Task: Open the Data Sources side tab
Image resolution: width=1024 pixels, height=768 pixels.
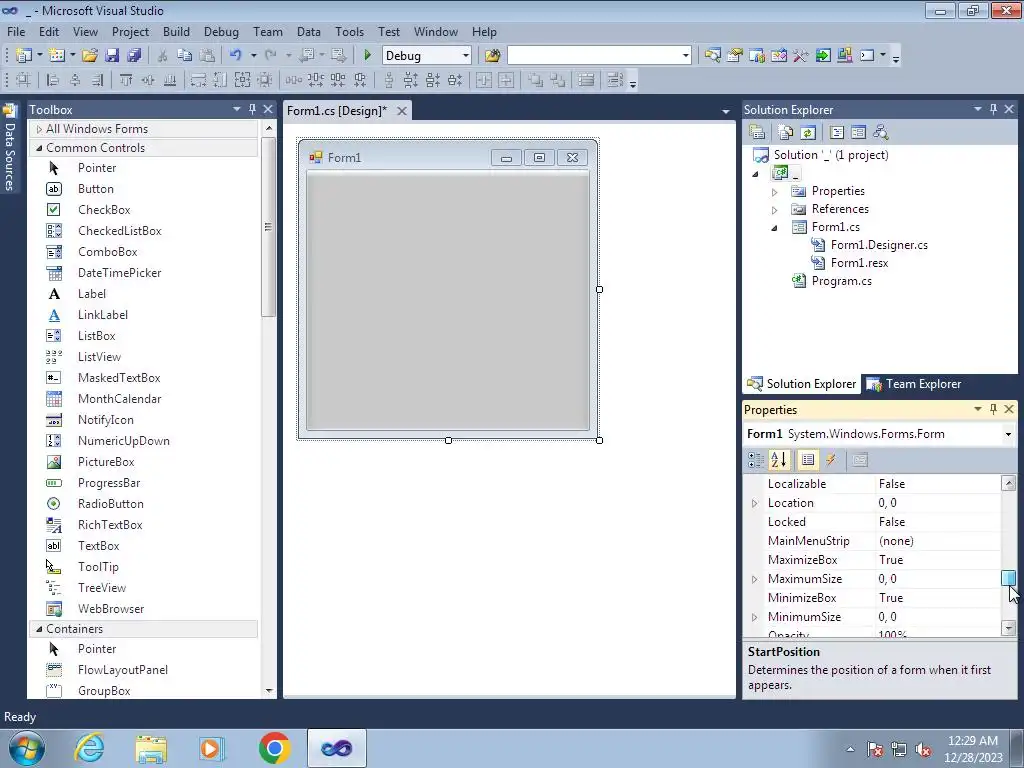Action: (x=9, y=148)
